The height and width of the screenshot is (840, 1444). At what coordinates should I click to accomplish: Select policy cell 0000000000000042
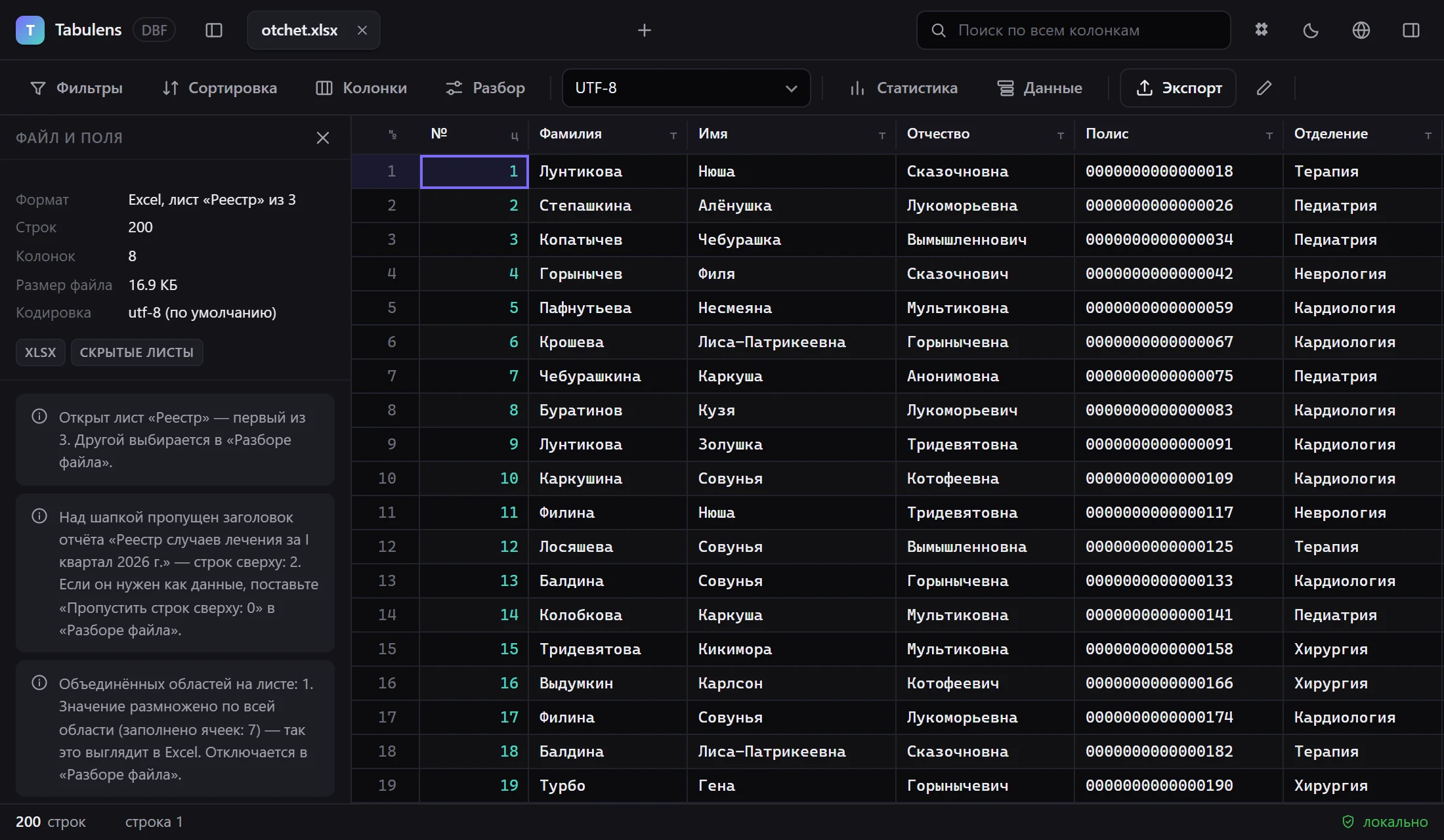coord(1179,274)
